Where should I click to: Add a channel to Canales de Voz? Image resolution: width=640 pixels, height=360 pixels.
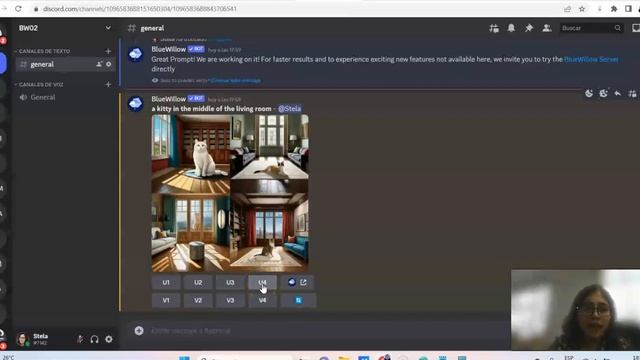(108, 84)
